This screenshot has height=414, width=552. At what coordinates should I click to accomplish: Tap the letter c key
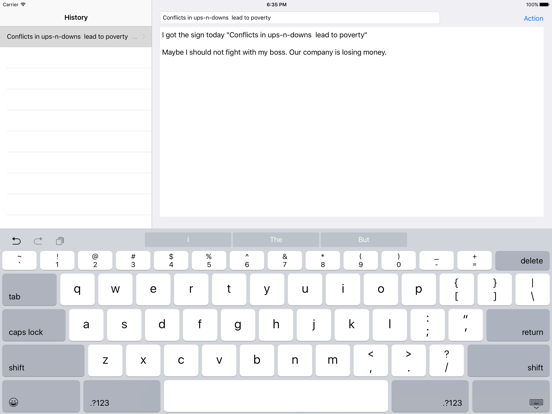point(181,360)
